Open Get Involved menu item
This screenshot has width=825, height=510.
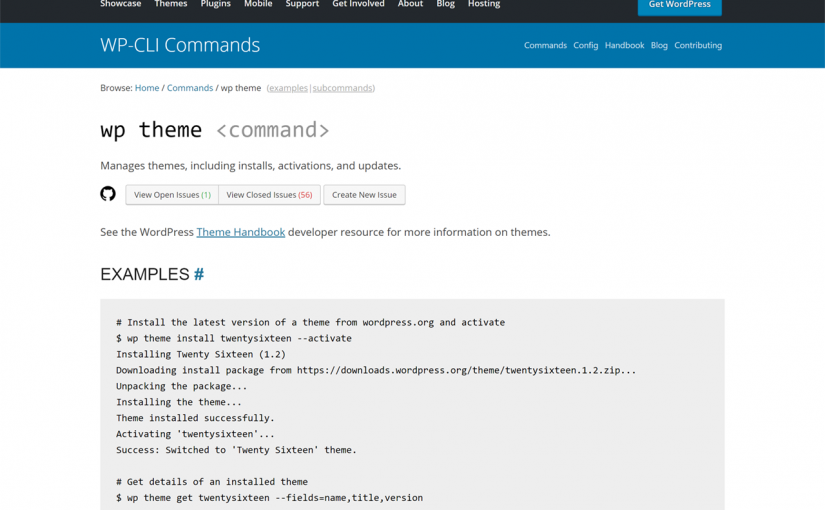(358, 4)
